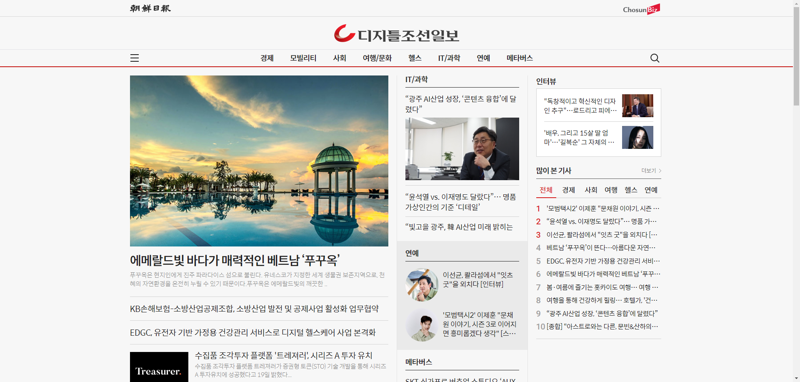
Task: Open "빛고을 광주, 韓 AI산업 미래" article
Action: (x=459, y=227)
